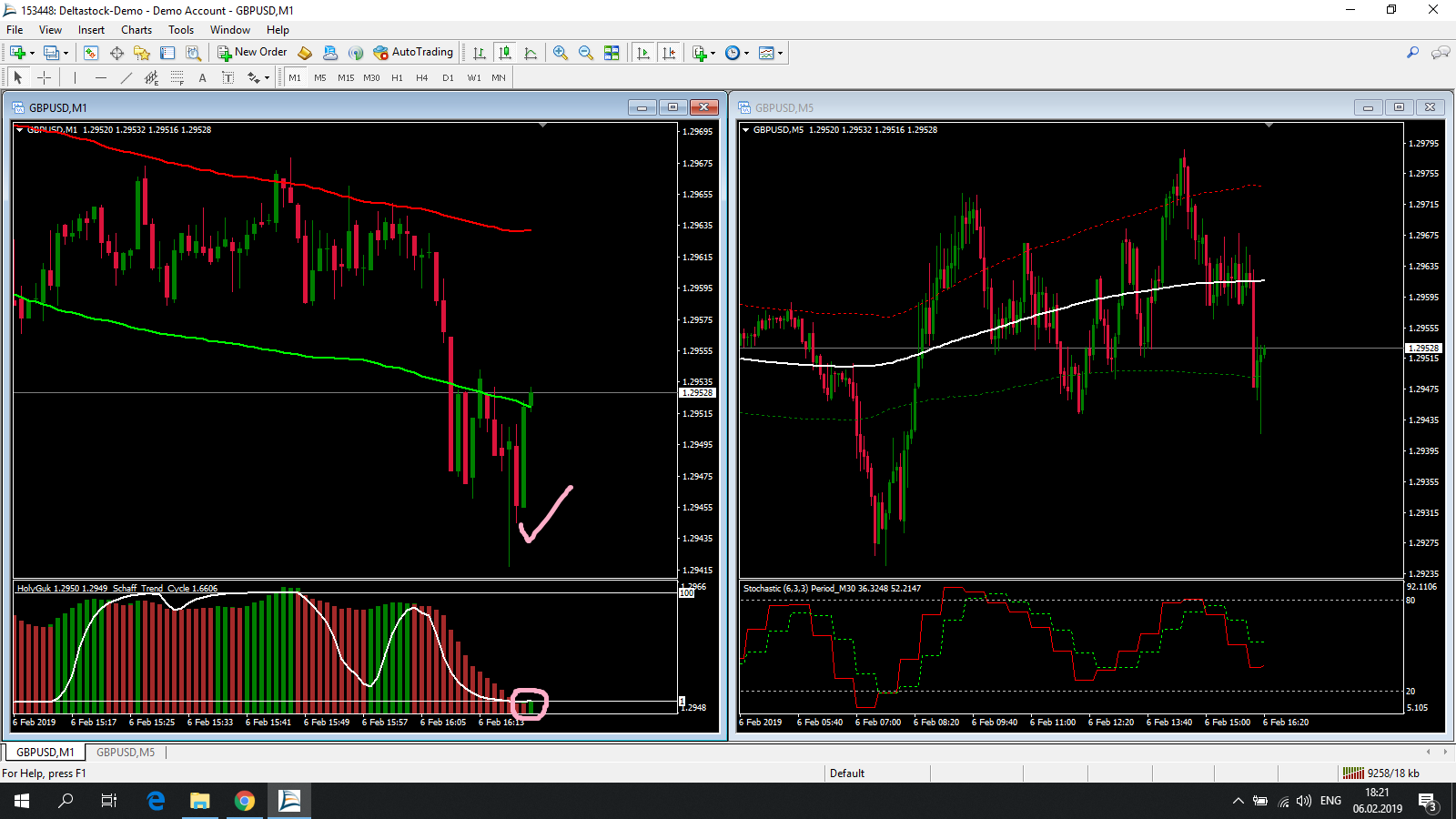The height and width of the screenshot is (819, 1456).
Task: Click the Profiles icon
Action: click(51, 53)
